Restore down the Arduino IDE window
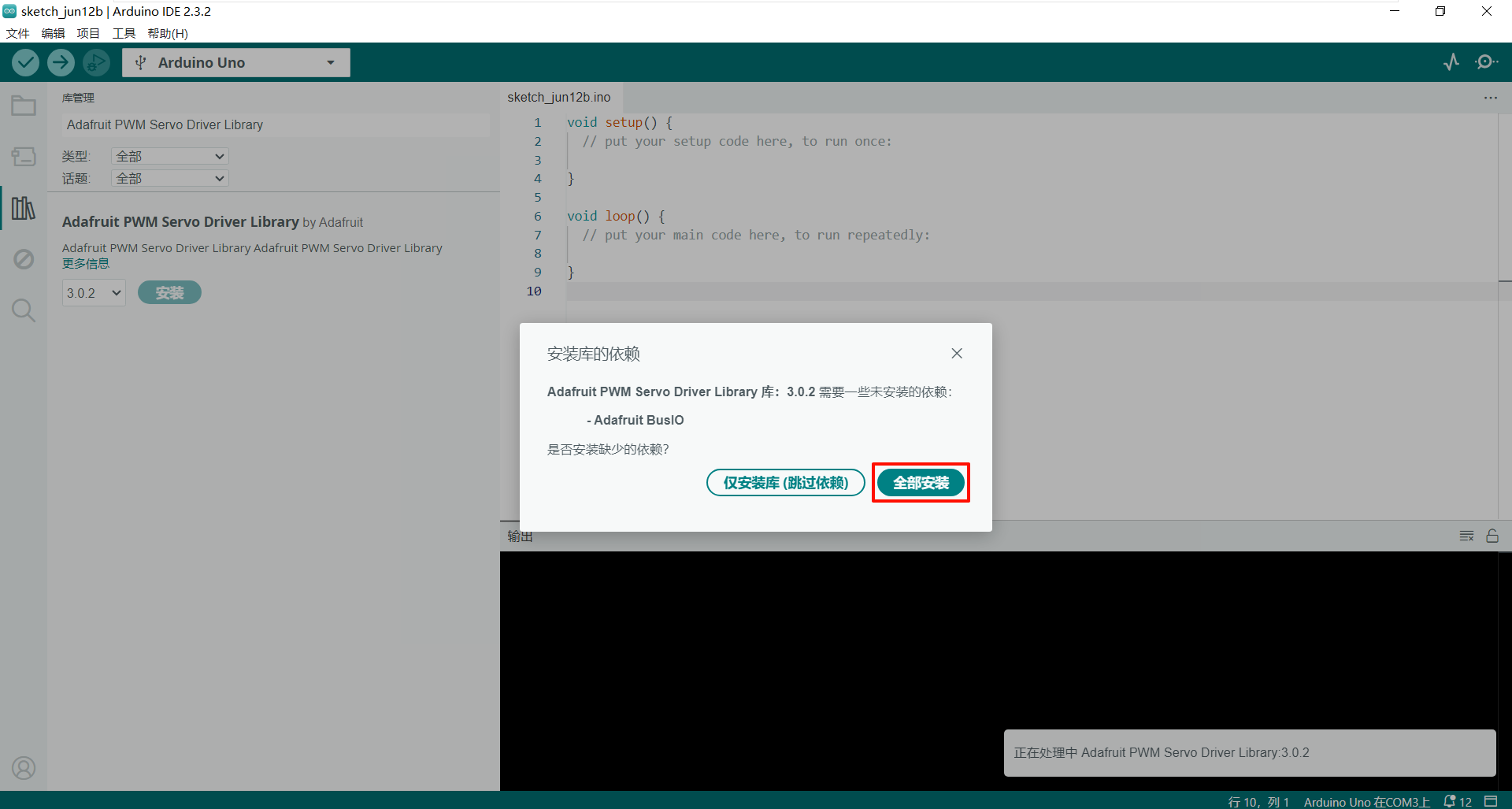Viewport: 1512px width, 809px height. coord(1440,11)
